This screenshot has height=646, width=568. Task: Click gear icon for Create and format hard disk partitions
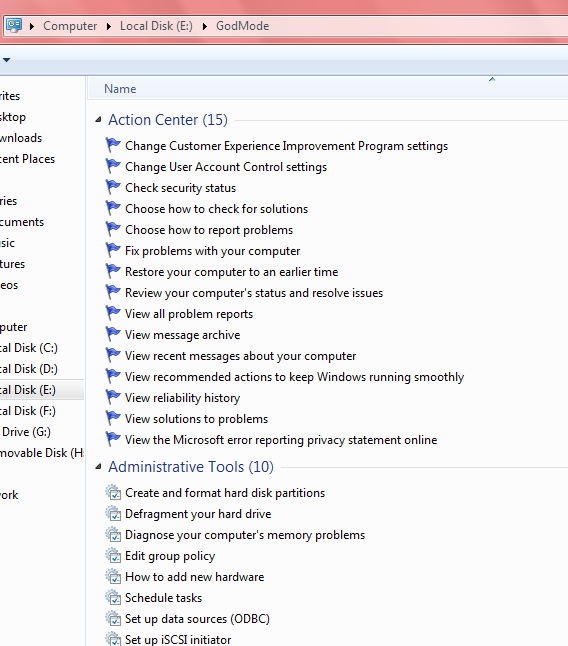click(x=113, y=492)
